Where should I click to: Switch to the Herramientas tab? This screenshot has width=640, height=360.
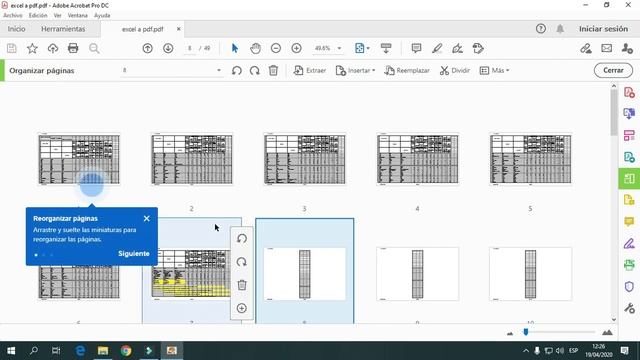pos(63,29)
